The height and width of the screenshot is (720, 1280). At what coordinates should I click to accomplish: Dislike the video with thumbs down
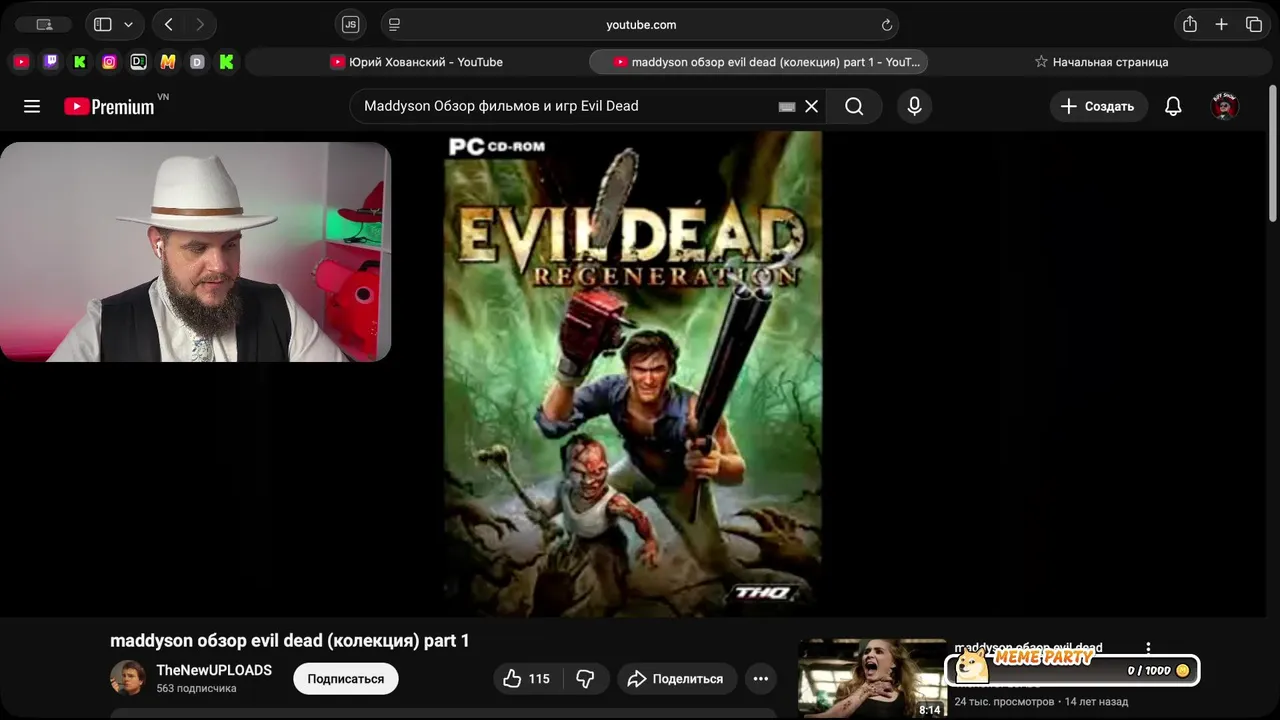(x=585, y=679)
